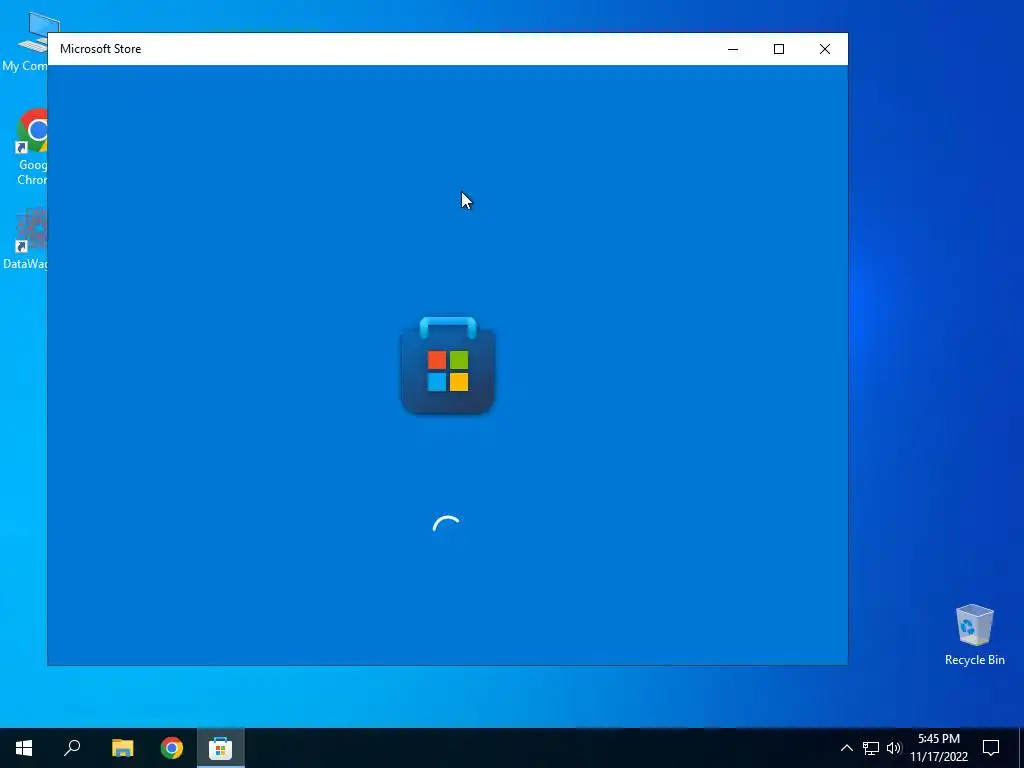Open the notification center icon
This screenshot has height=768, width=1024.
tap(991, 748)
